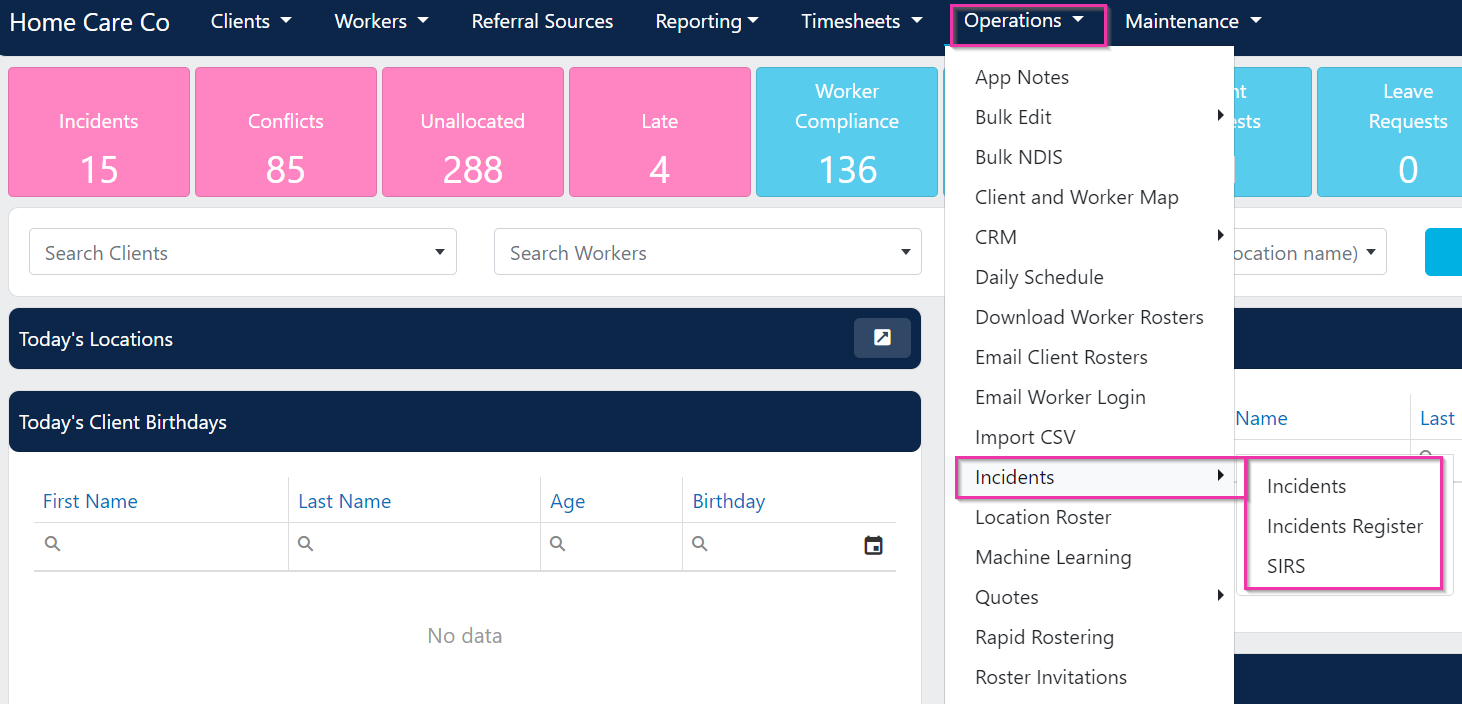Click the Birthday filter search icon

700,544
